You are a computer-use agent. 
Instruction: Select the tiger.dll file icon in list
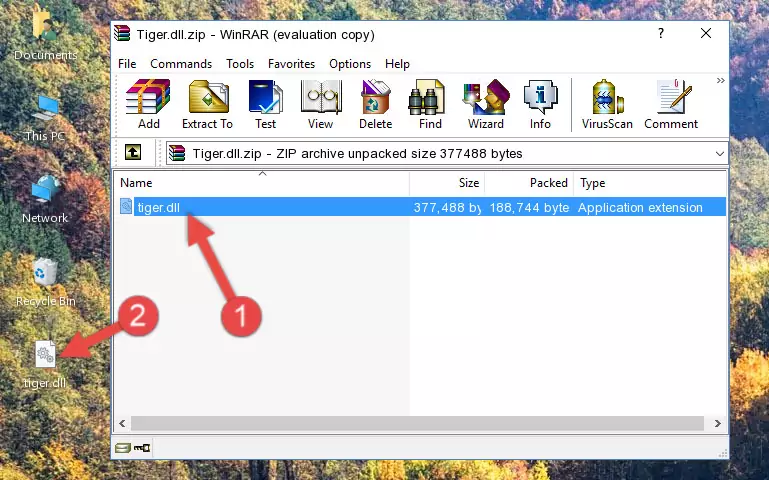(126, 207)
